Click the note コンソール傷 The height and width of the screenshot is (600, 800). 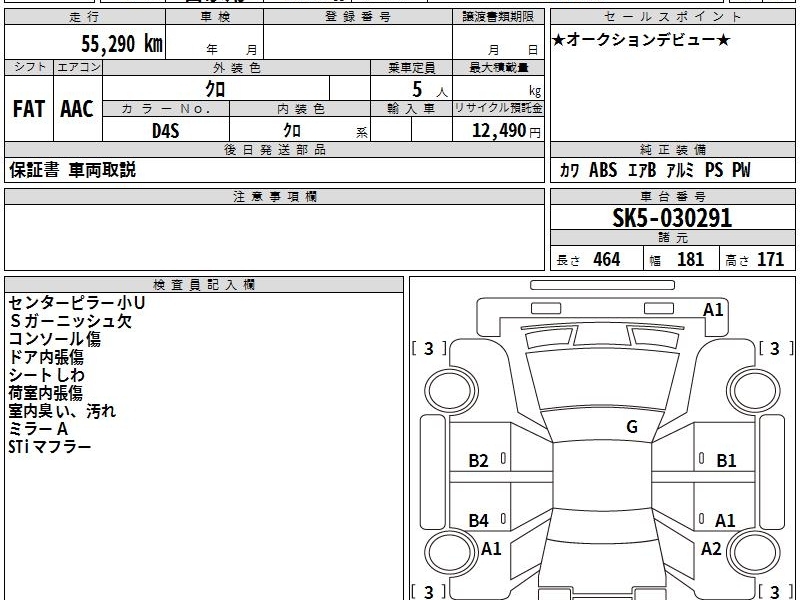click(55, 339)
